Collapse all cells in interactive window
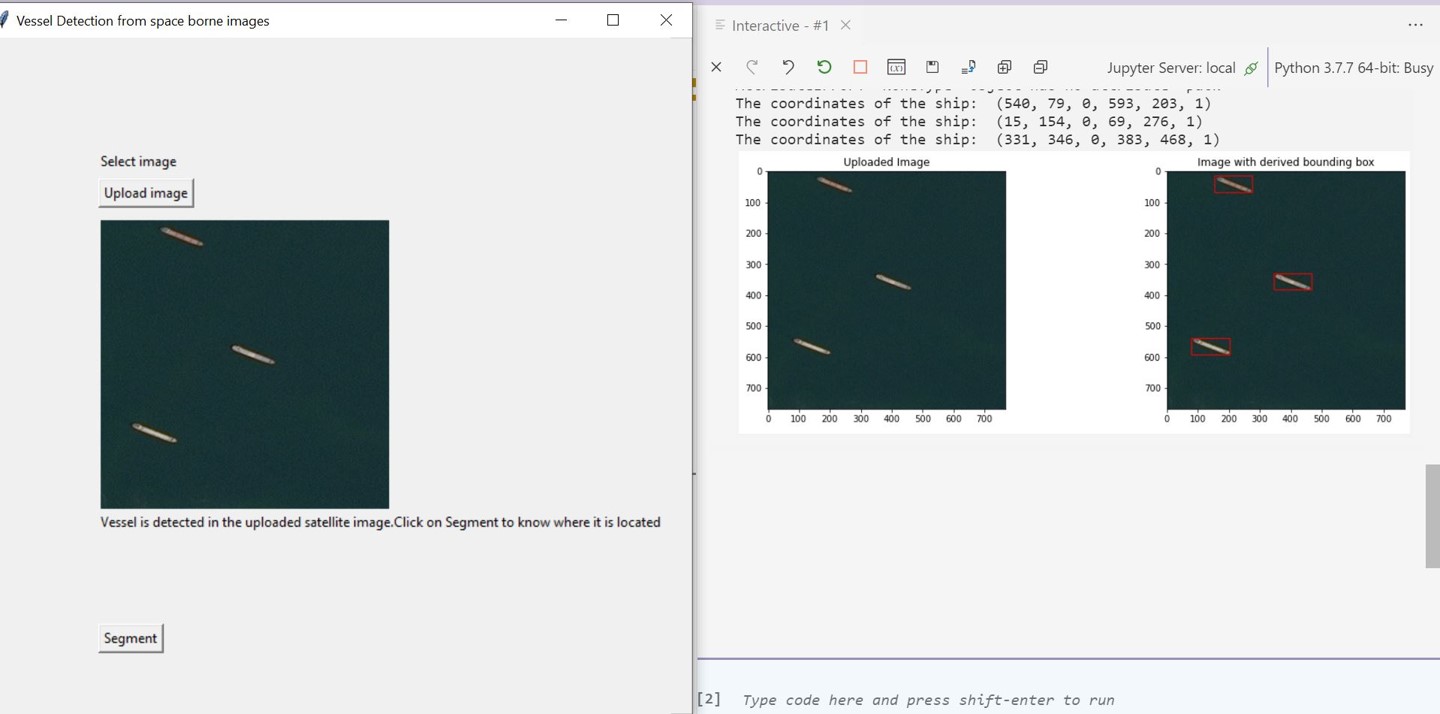Viewport: 1440px width, 714px height. click(x=1039, y=67)
